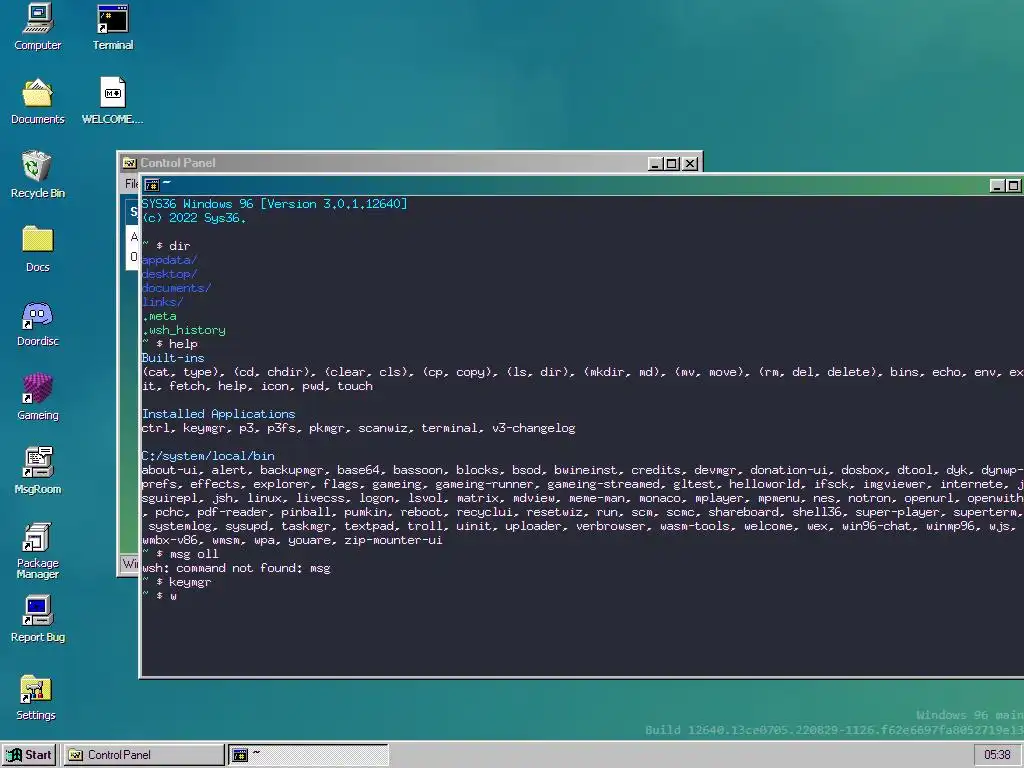
Task: Minimize the terminal window
Action: click(997, 186)
